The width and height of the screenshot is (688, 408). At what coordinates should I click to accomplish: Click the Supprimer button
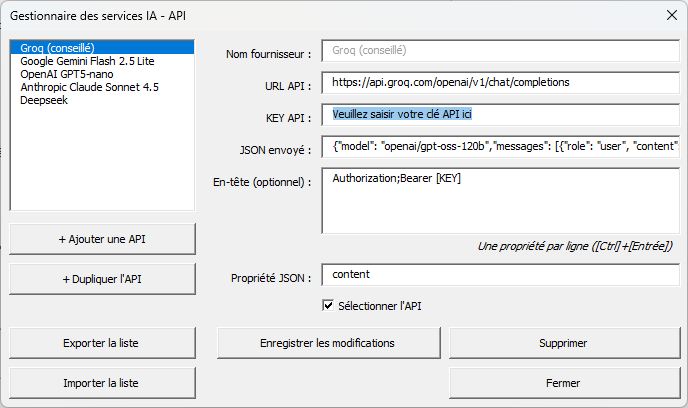coord(563,343)
